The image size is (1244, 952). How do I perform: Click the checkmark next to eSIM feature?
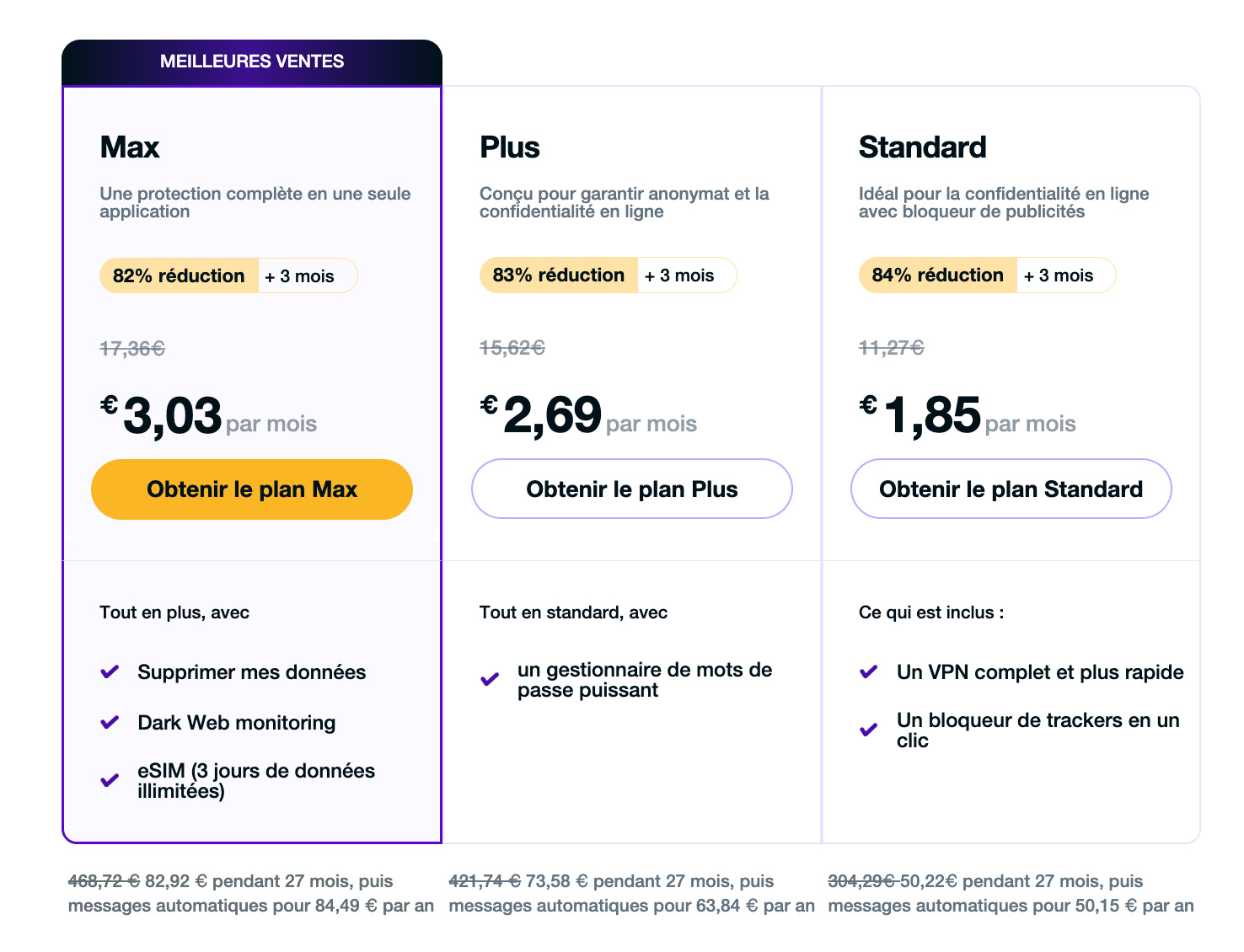(109, 780)
